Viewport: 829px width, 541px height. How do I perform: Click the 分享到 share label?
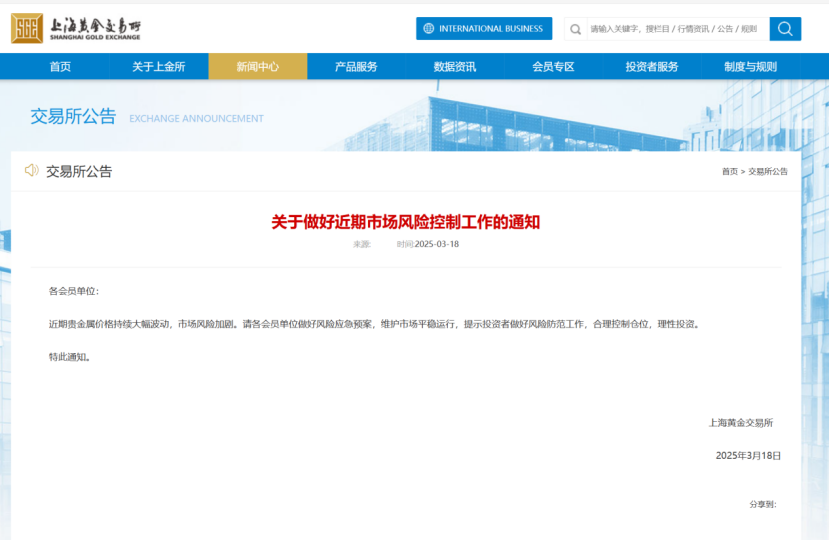tap(762, 505)
